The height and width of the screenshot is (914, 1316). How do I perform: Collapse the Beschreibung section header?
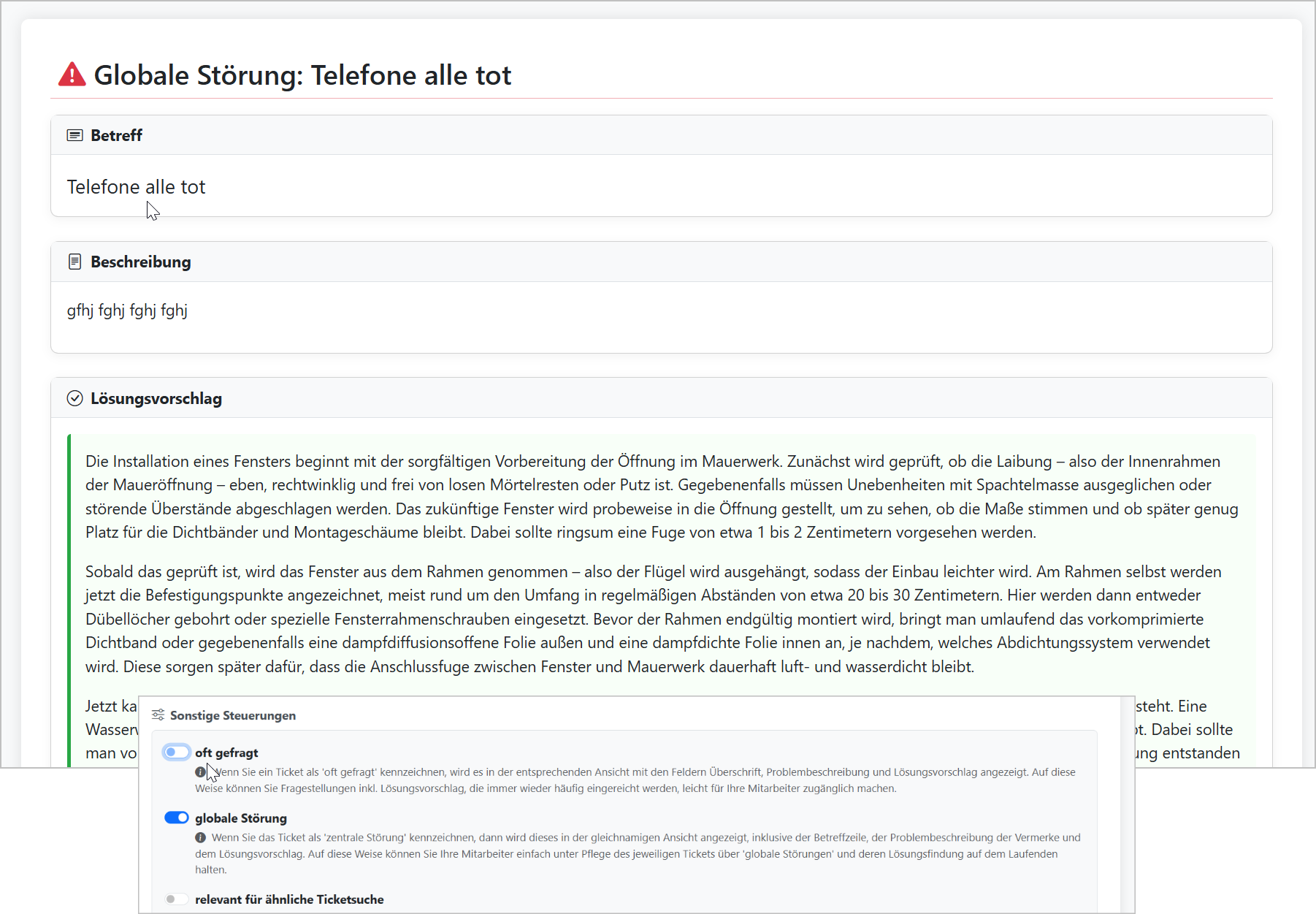140,261
